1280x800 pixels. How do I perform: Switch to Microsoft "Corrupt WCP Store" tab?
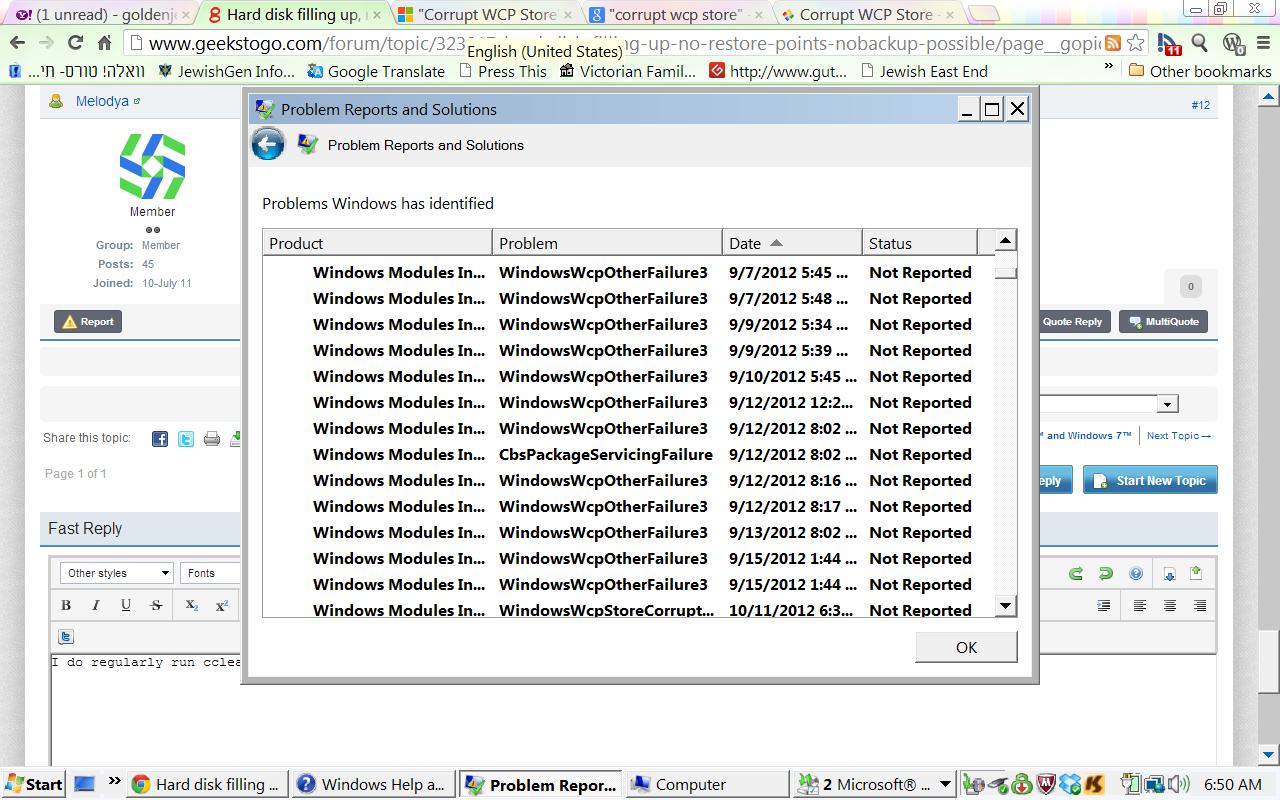[486, 14]
